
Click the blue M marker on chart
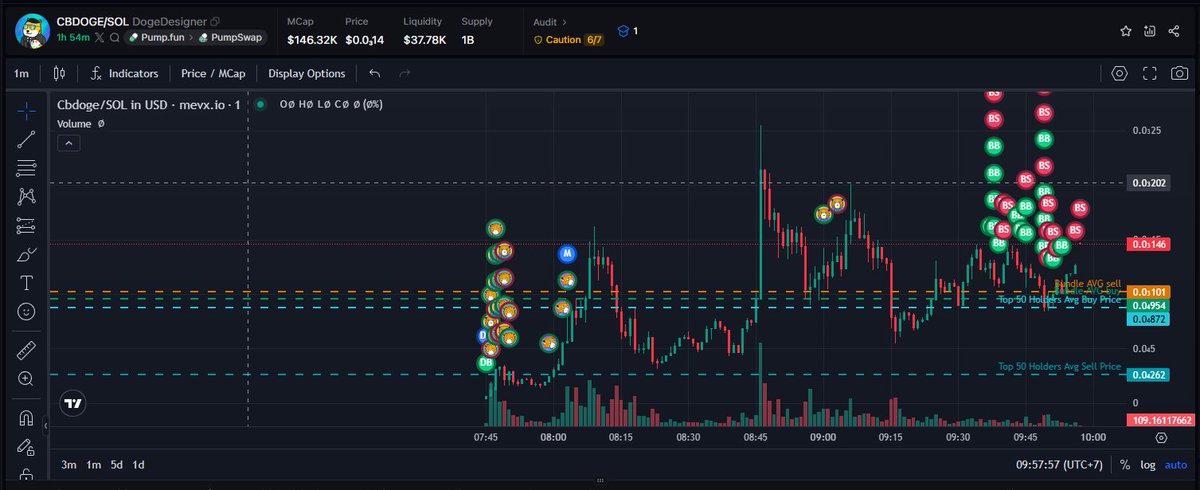[567, 253]
